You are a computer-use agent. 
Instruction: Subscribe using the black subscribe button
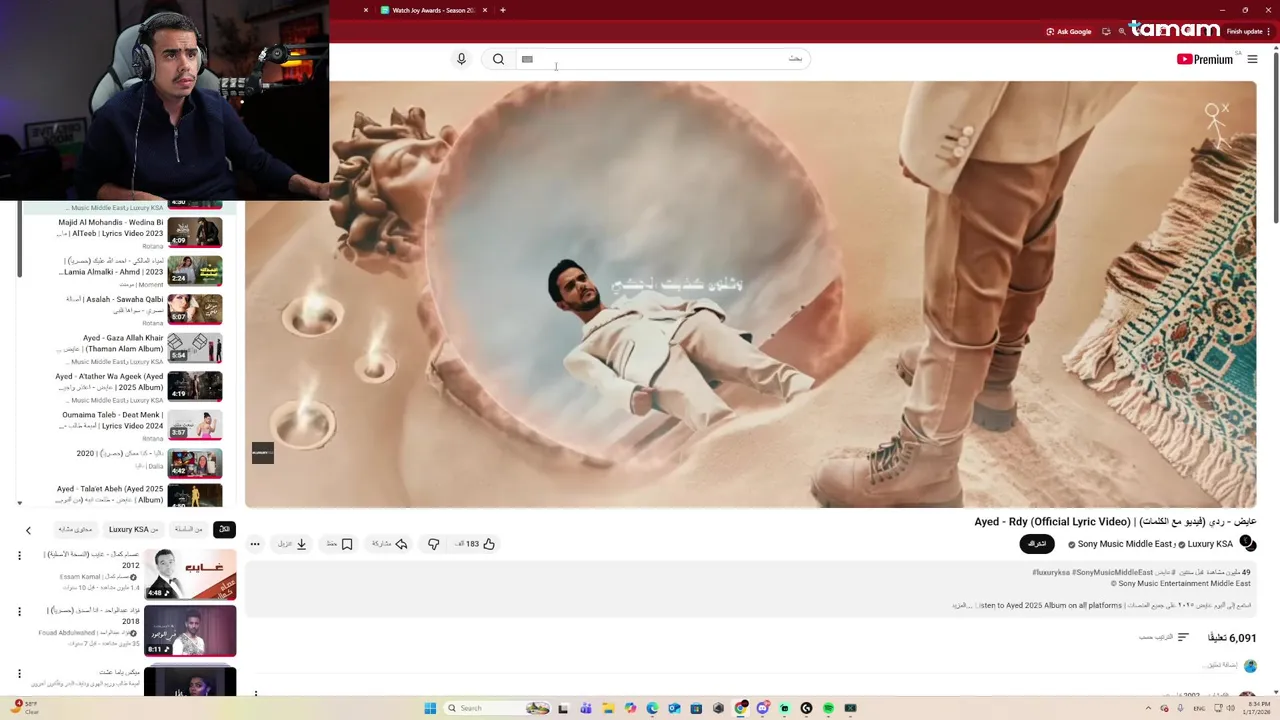pos(1037,544)
